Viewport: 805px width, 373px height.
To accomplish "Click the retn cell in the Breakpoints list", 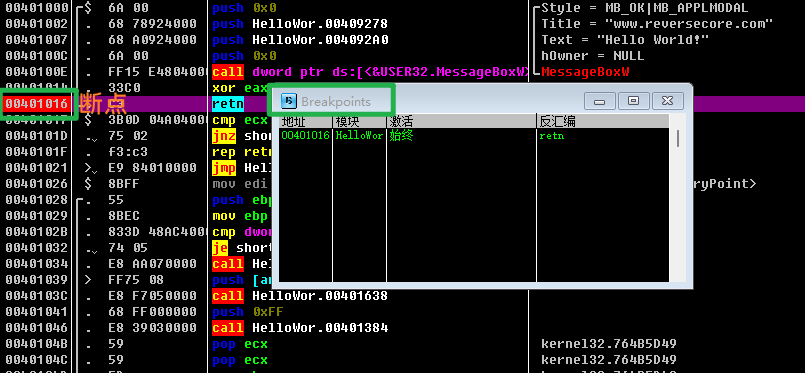I will coord(551,136).
